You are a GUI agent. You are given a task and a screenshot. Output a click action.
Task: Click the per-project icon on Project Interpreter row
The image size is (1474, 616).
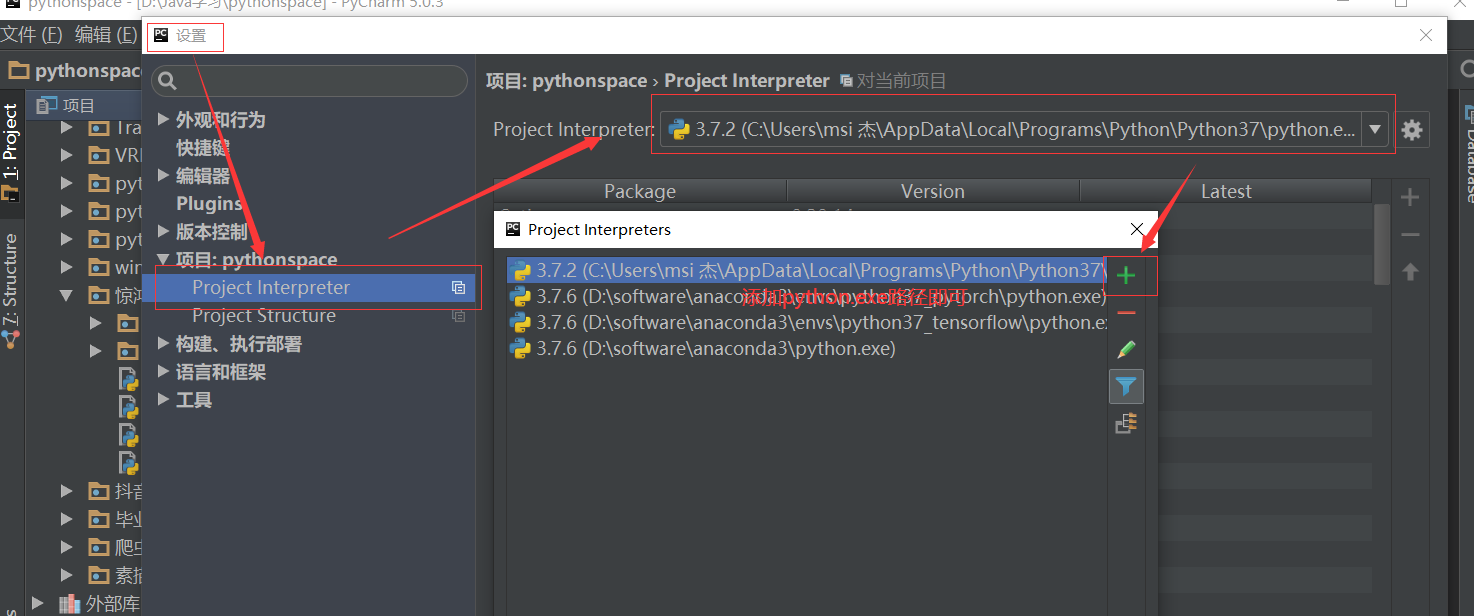click(x=458, y=288)
